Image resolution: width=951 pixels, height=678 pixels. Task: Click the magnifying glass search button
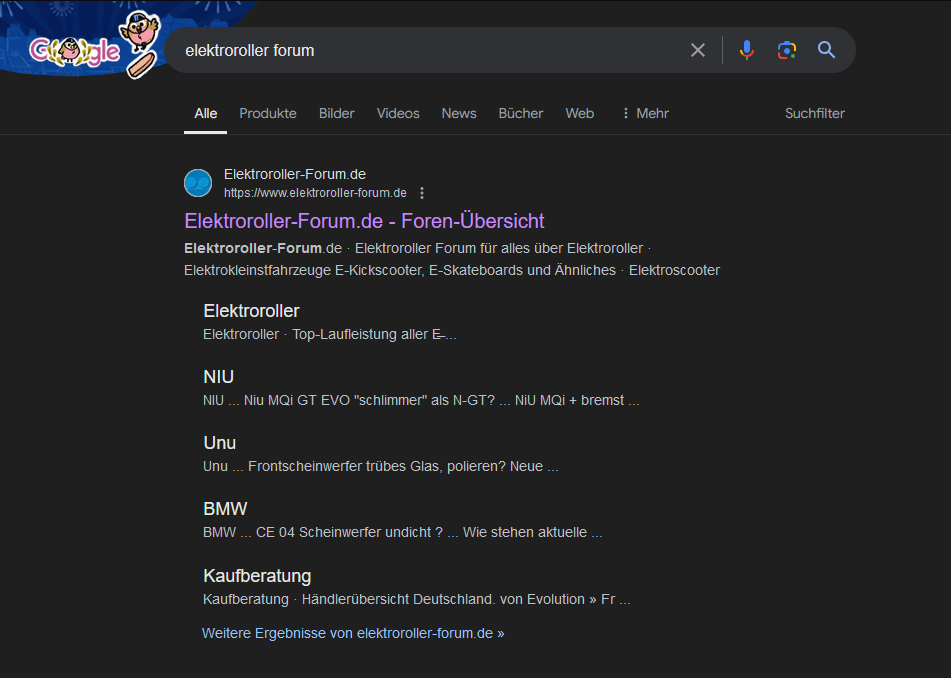(x=826, y=50)
